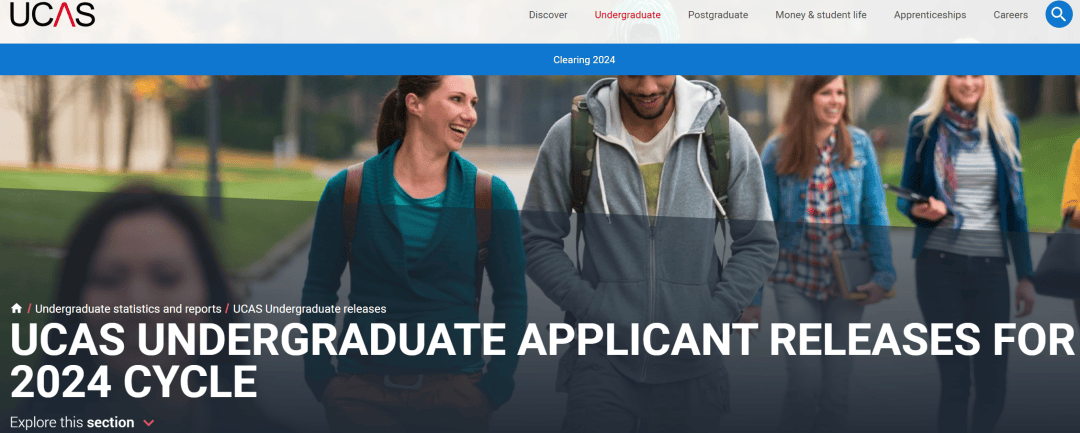Go home via the breadcrumb house icon
Image resolution: width=1080 pixels, height=433 pixels.
tap(17, 309)
